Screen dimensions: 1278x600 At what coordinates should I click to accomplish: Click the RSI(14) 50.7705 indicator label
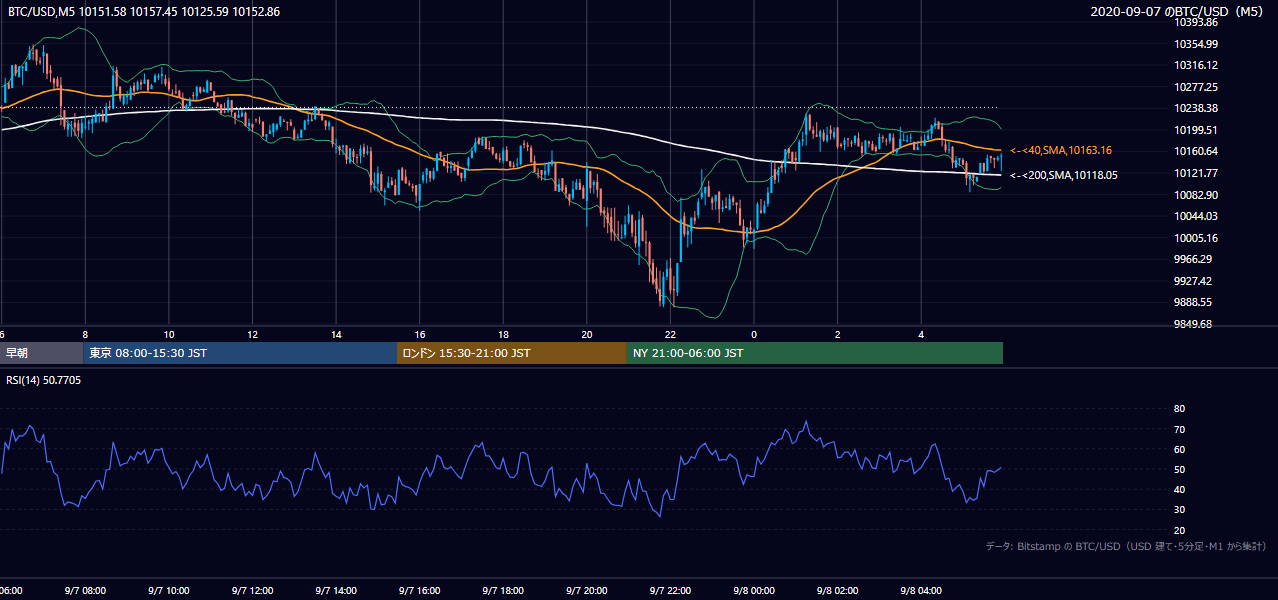coord(44,380)
